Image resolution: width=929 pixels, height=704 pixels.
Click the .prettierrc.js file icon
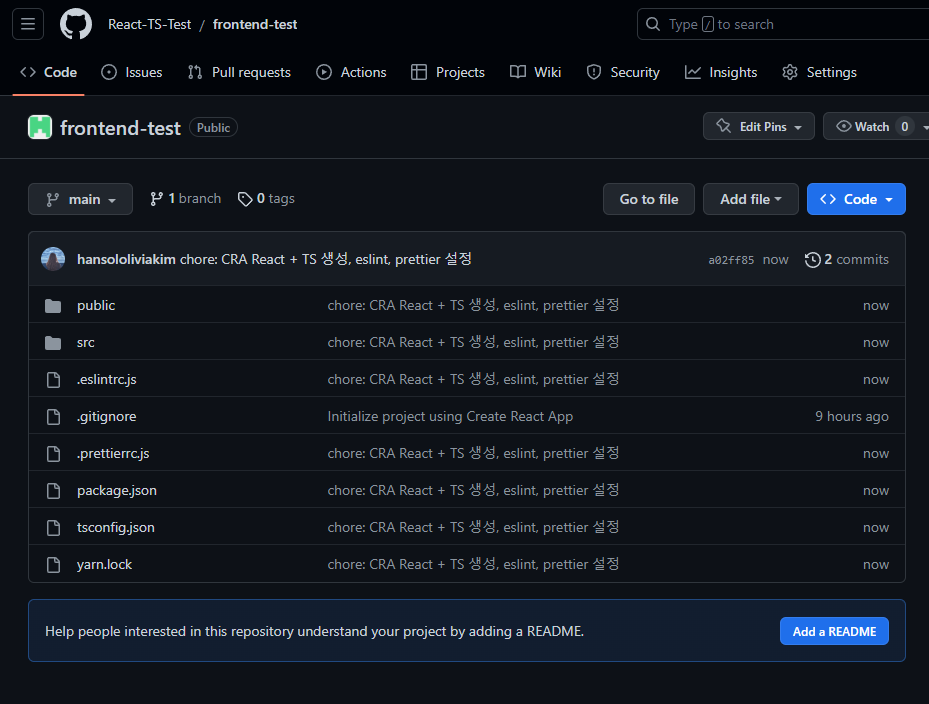tap(53, 453)
